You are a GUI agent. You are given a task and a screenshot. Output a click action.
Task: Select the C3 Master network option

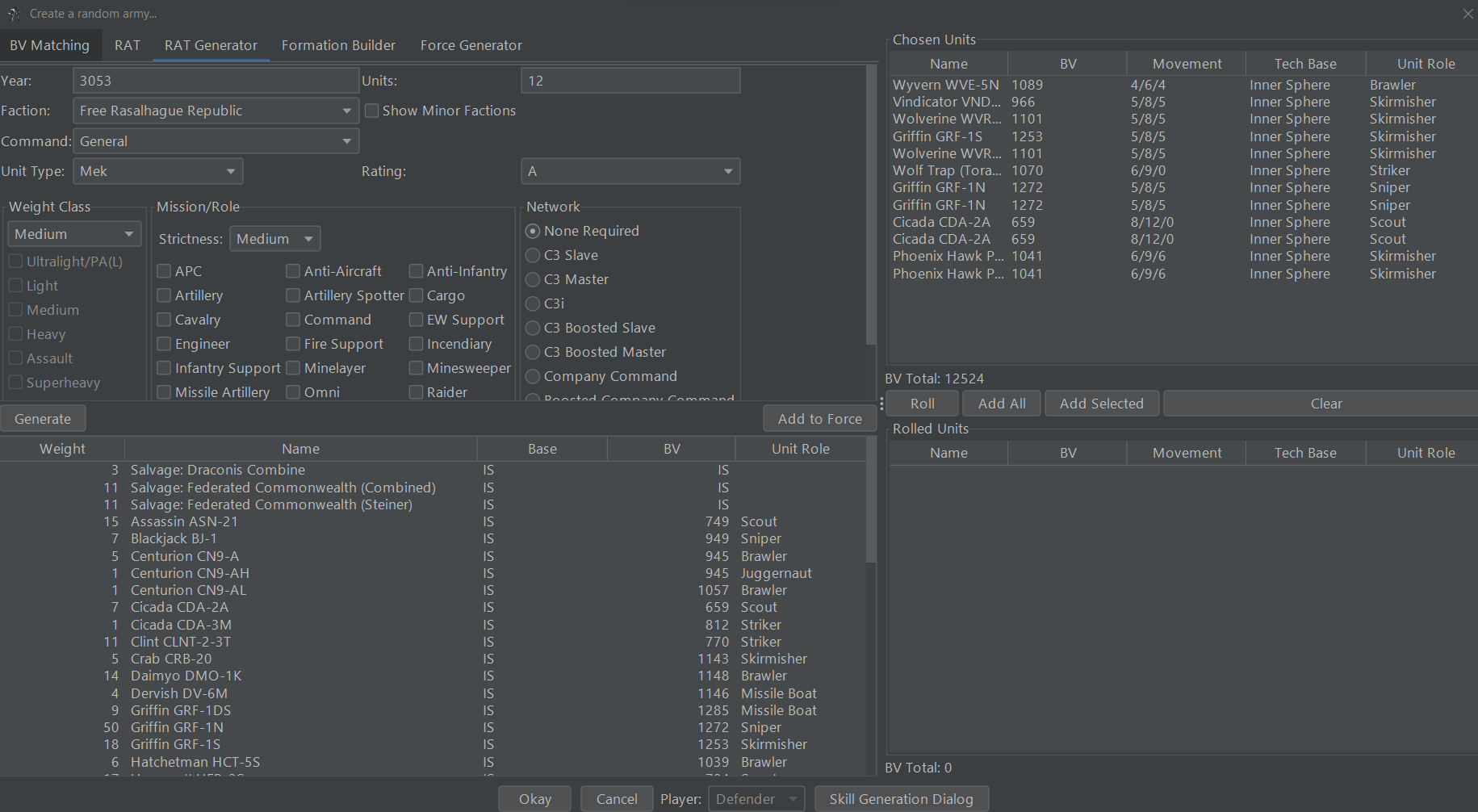click(x=533, y=279)
